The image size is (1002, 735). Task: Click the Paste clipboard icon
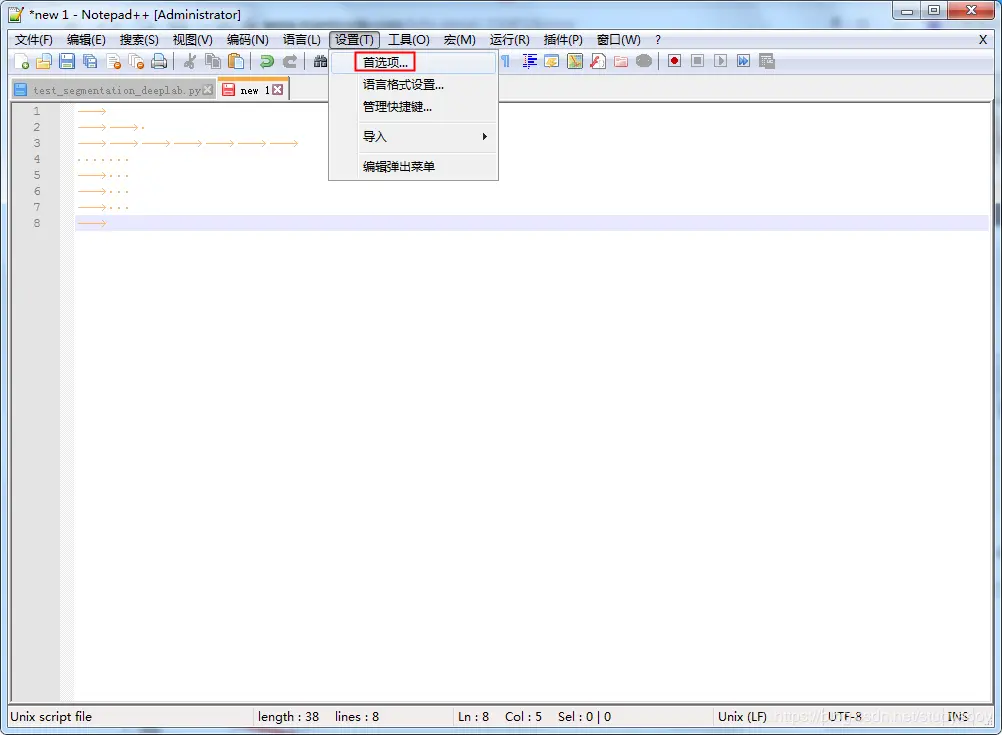point(236,61)
